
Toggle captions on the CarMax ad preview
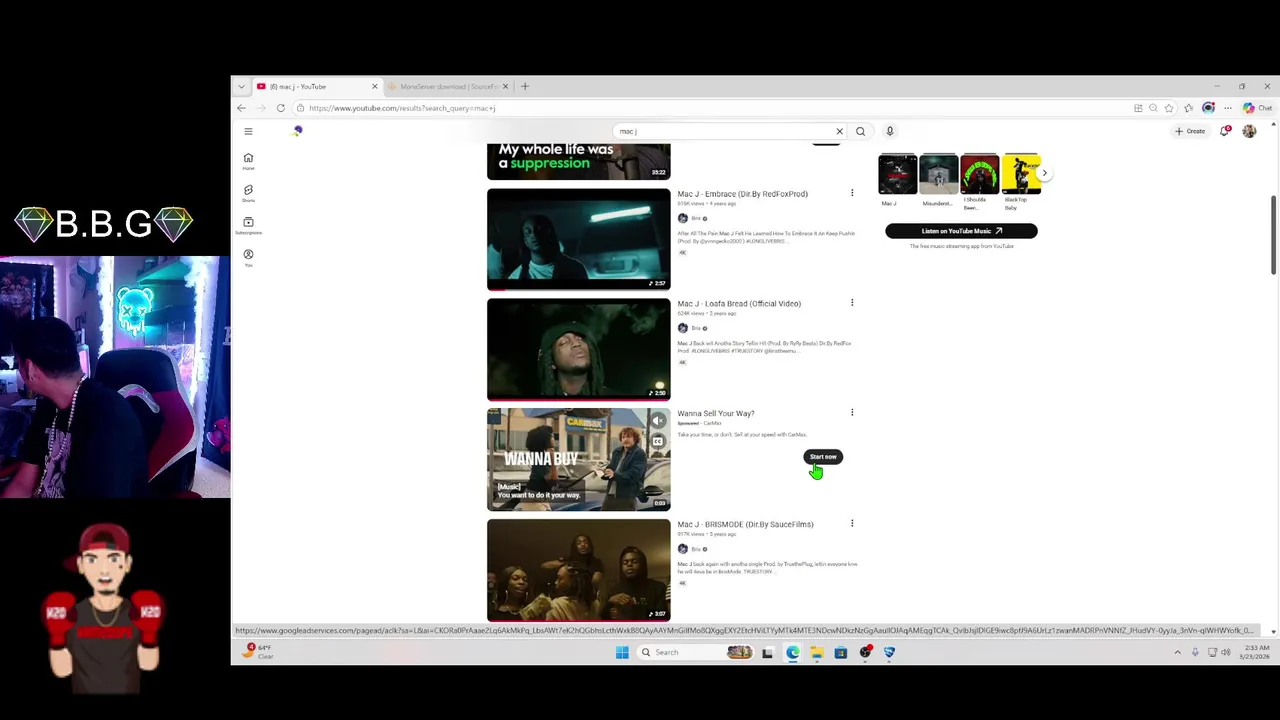point(657,441)
